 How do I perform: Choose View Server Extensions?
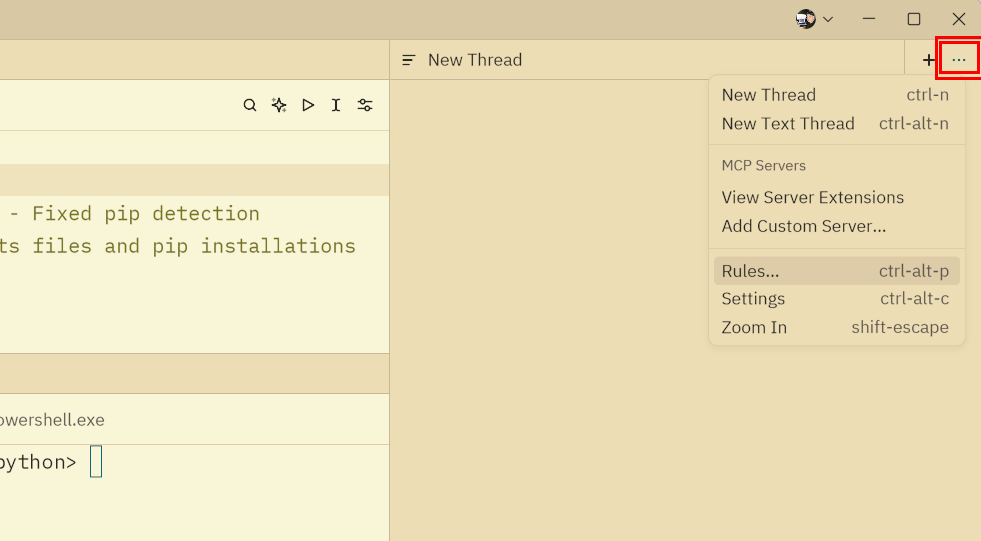pos(836,198)
